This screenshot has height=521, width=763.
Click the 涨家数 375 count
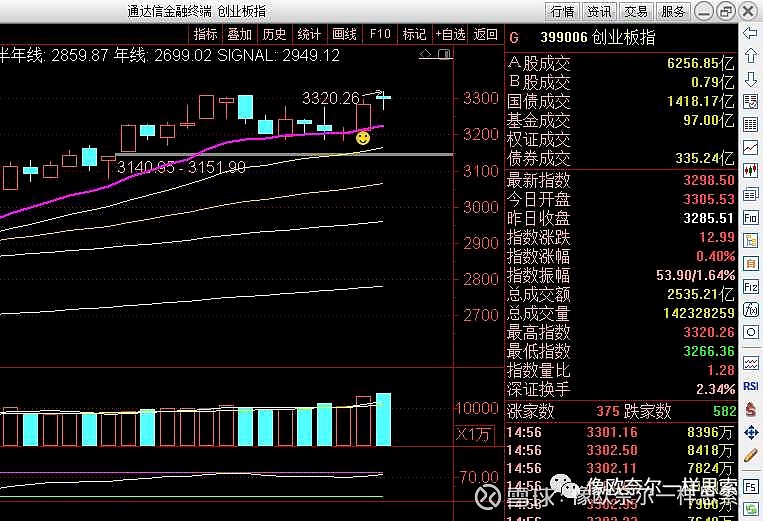click(608, 411)
